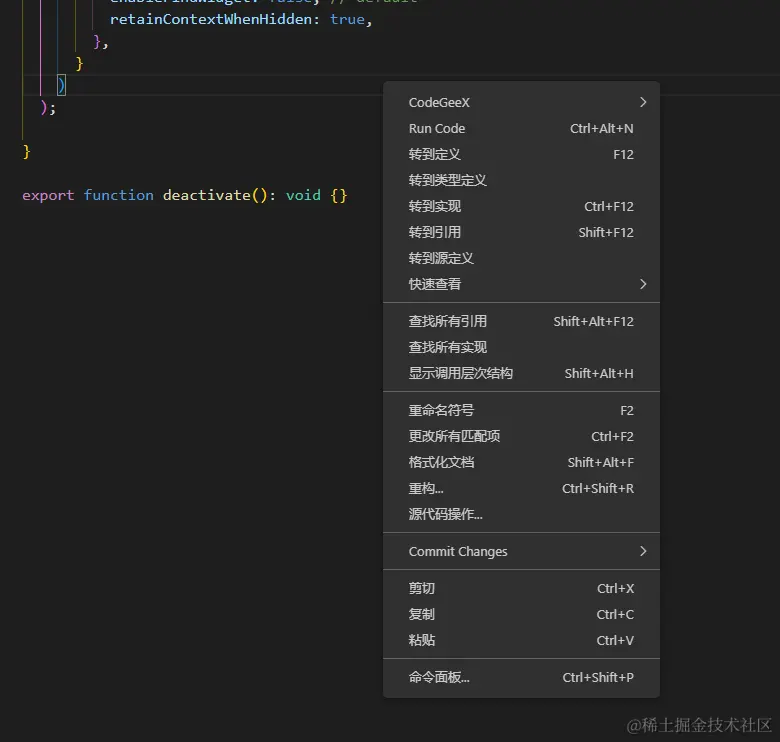Viewport: 780px width, 742px height.
Task: Select 剪切 (Cut) menu entry
Action: [x=521, y=588]
